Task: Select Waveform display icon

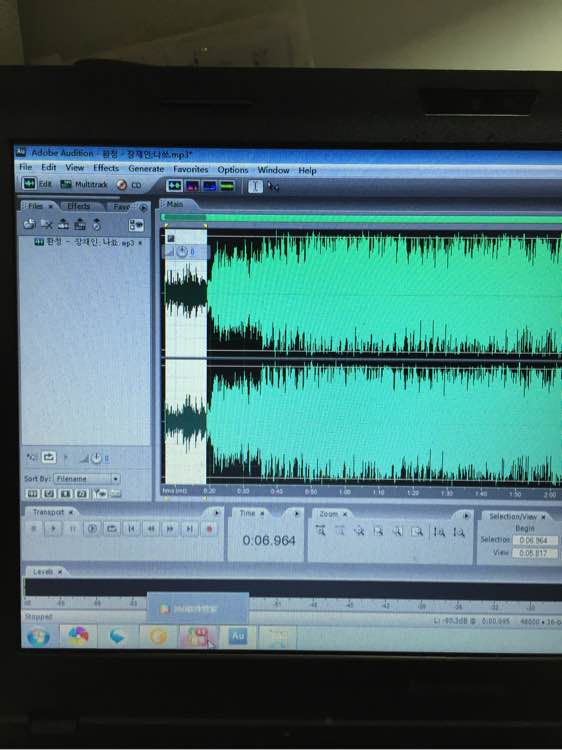Action: (x=174, y=185)
